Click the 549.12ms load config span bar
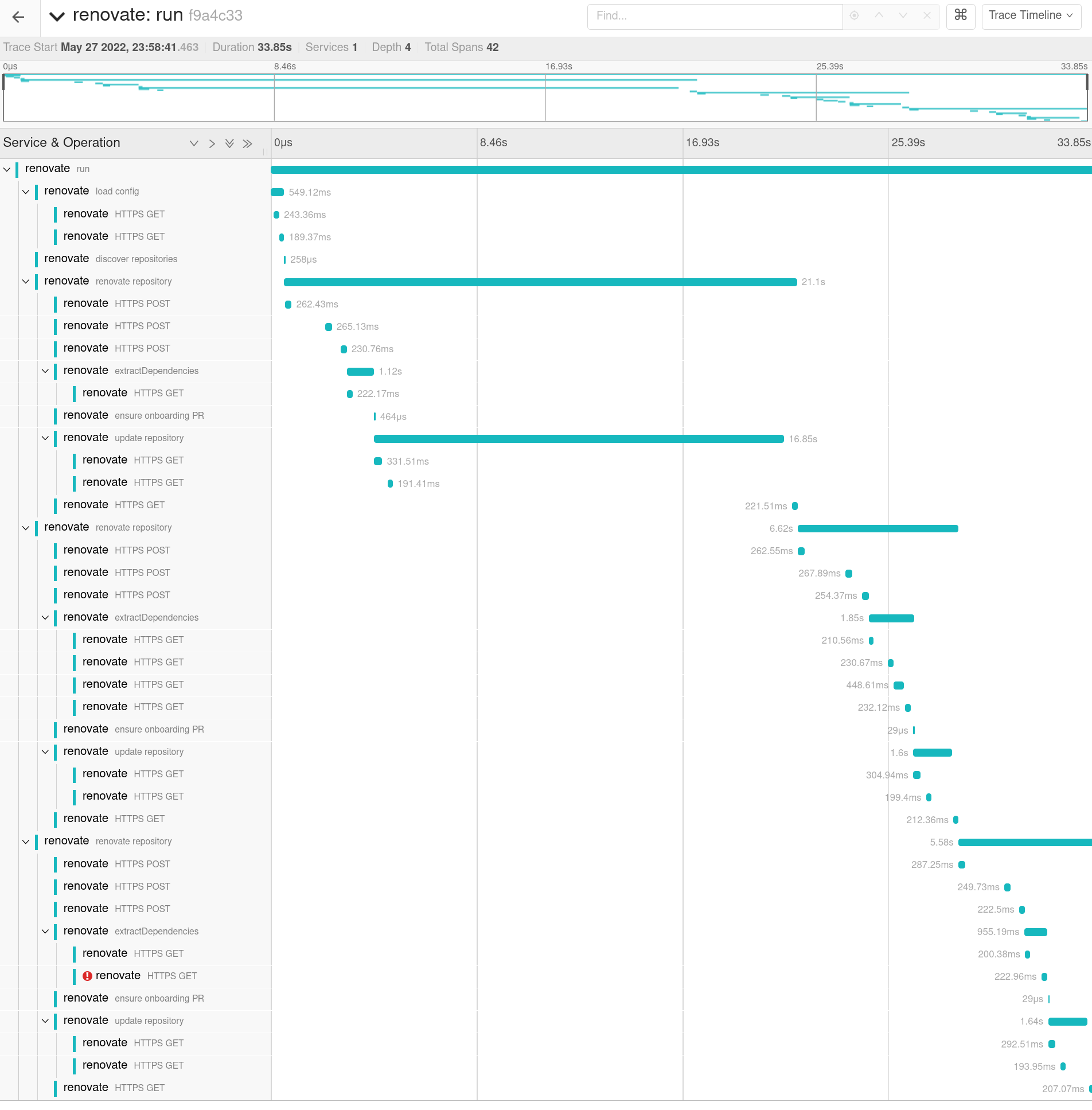Viewport: 1092px width, 1110px height. point(278,192)
